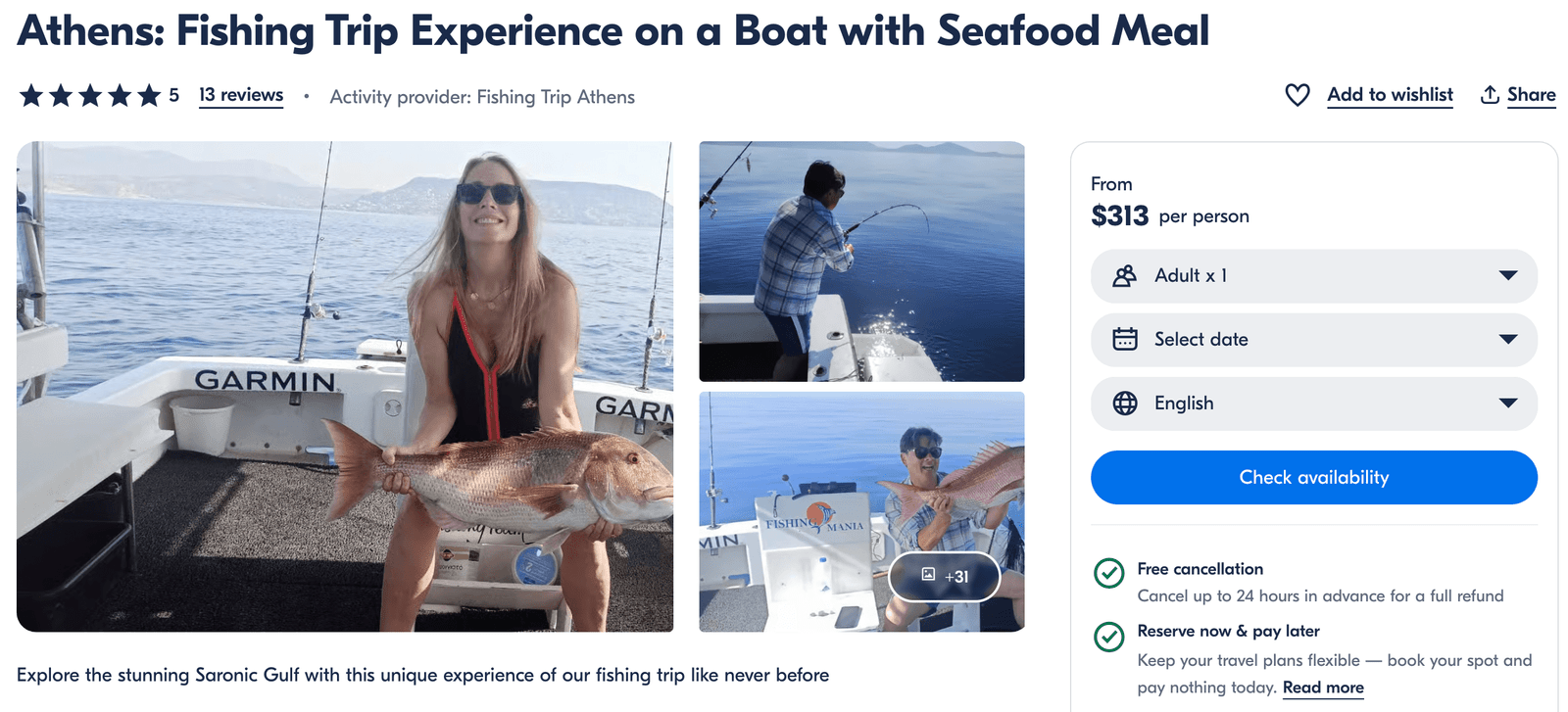Open the 13 reviews link
1568x712 pixels.
click(241, 95)
